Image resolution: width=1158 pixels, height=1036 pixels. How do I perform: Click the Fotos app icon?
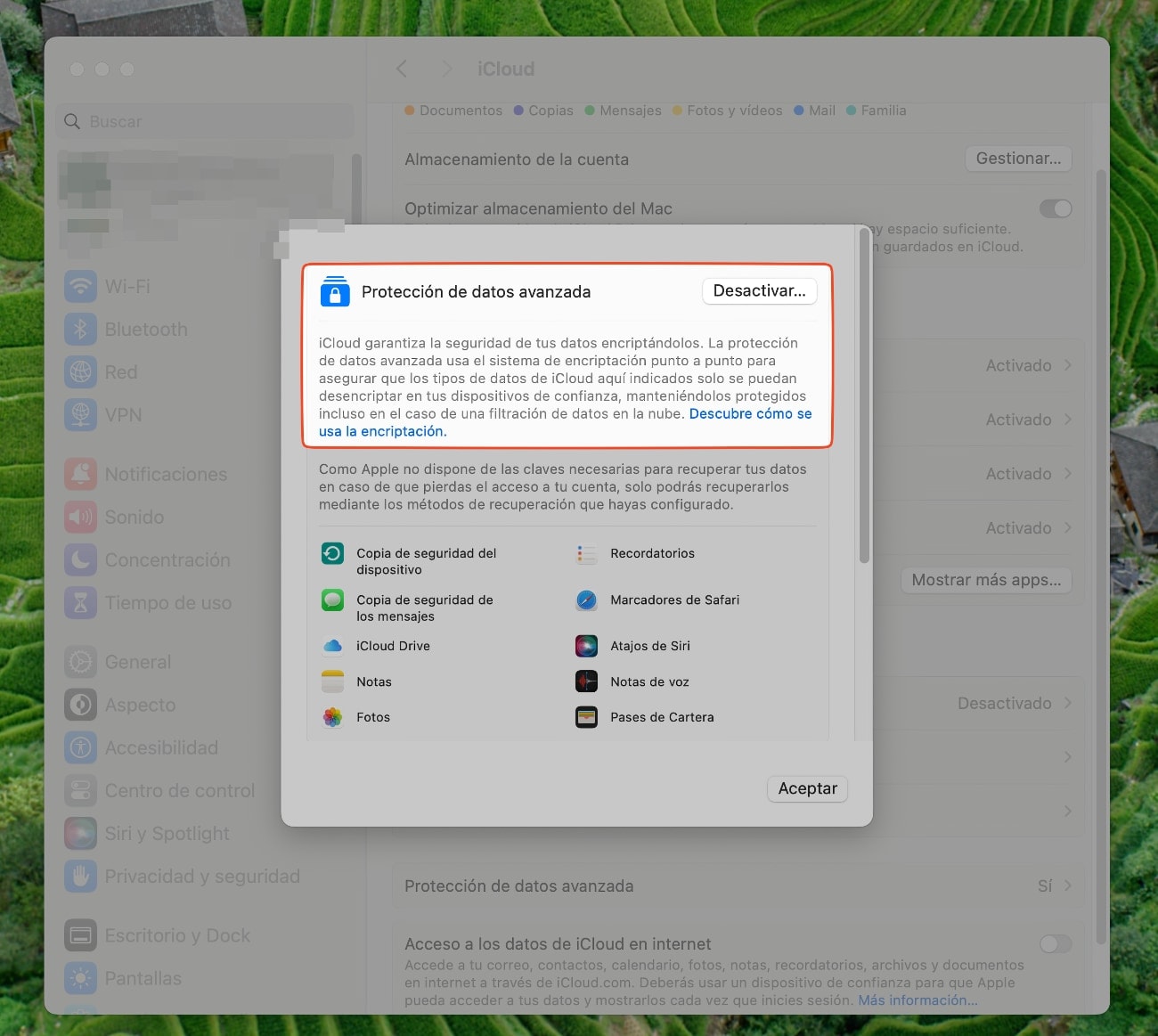point(332,717)
